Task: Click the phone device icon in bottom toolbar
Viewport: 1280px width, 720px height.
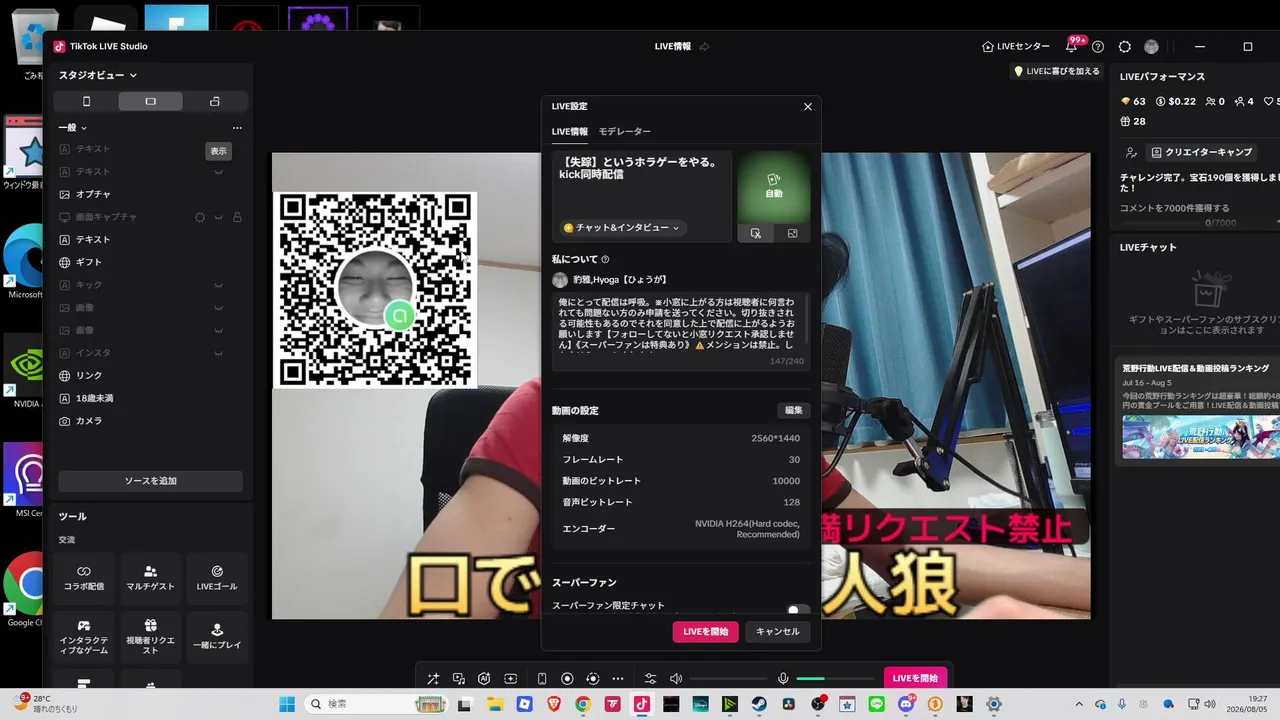Action: [542, 678]
